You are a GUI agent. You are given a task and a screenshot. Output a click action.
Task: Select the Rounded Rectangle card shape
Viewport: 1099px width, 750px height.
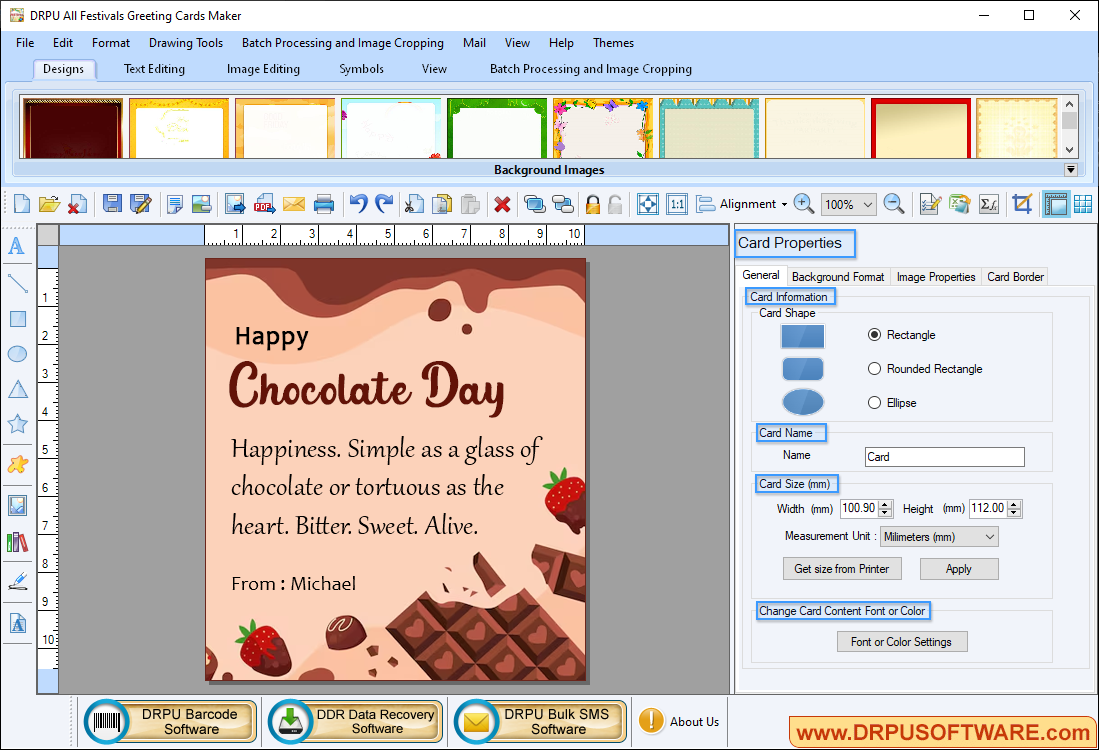click(x=874, y=368)
